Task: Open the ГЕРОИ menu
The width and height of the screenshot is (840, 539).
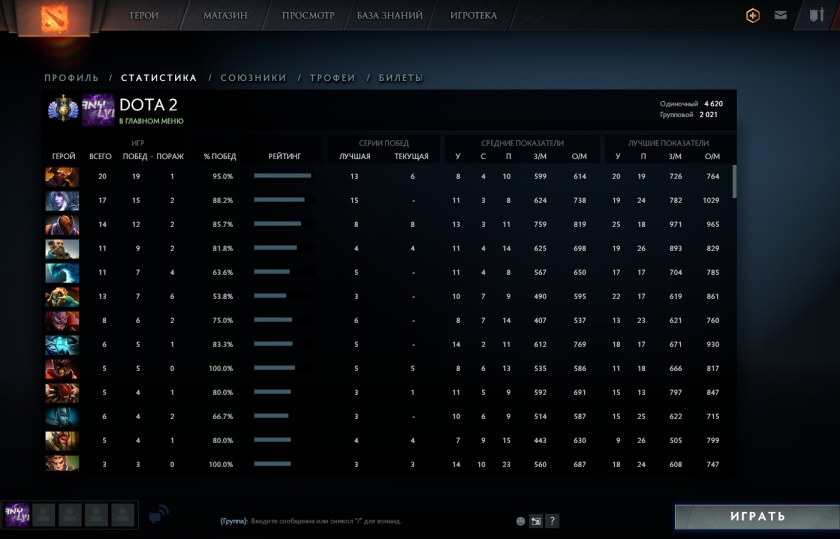Action: (x=144, y=16)
